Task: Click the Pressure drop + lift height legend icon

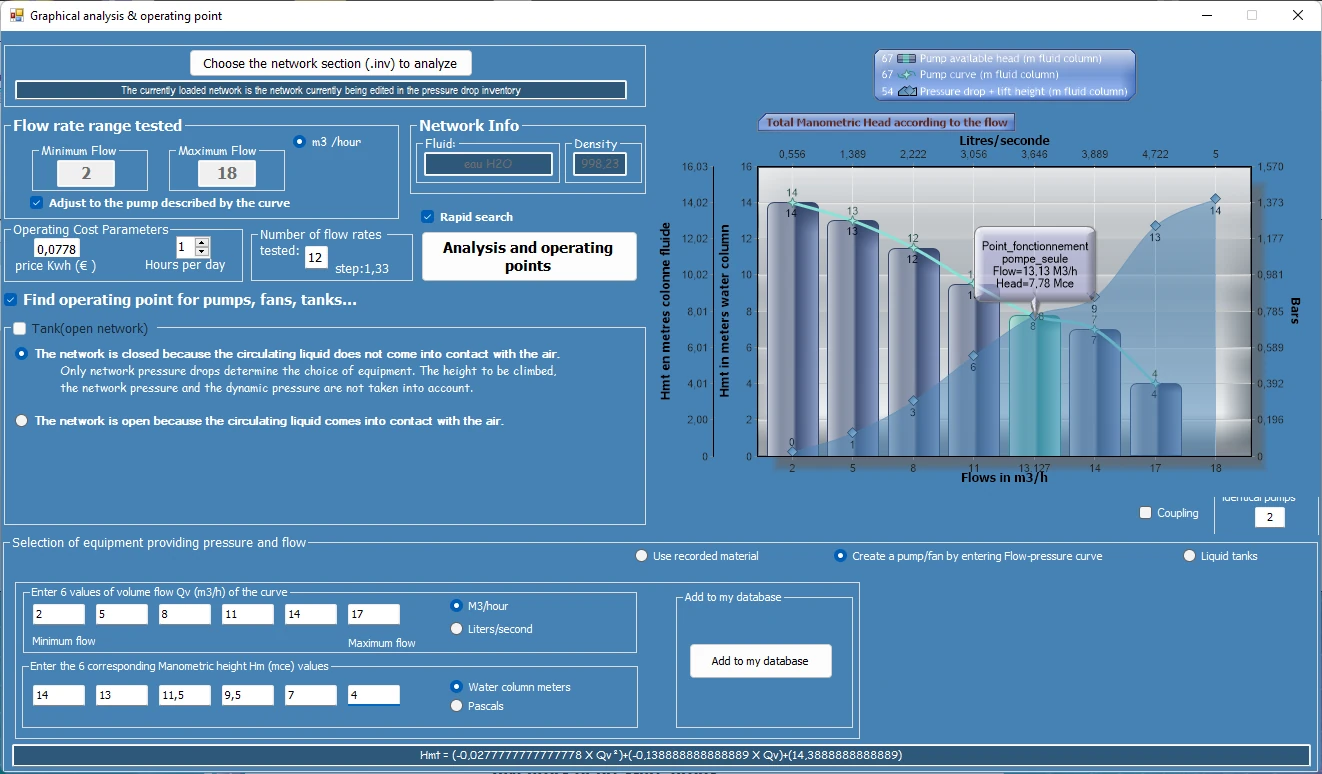Action: point(907,91)
